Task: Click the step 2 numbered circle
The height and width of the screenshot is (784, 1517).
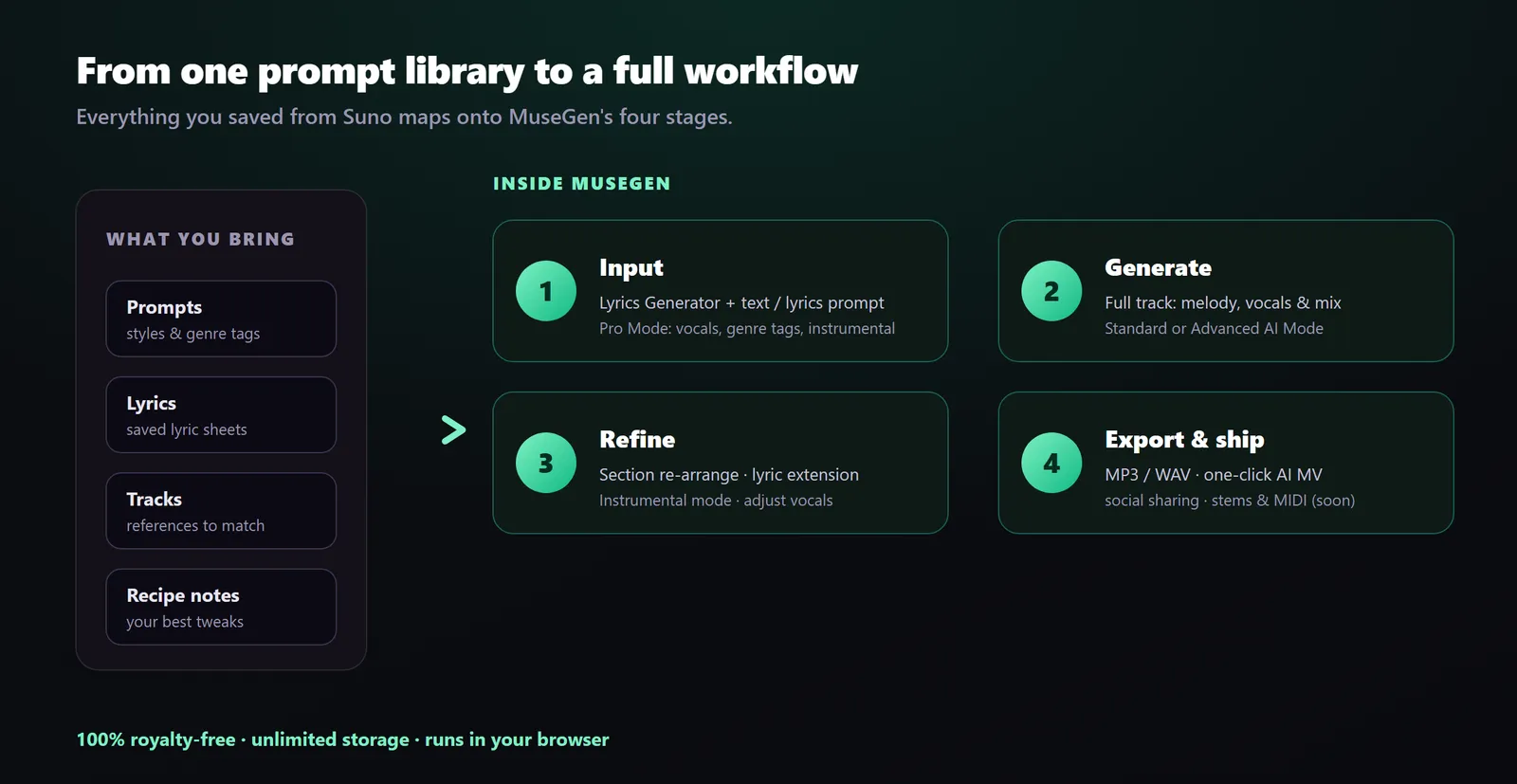Action: 1051,291
